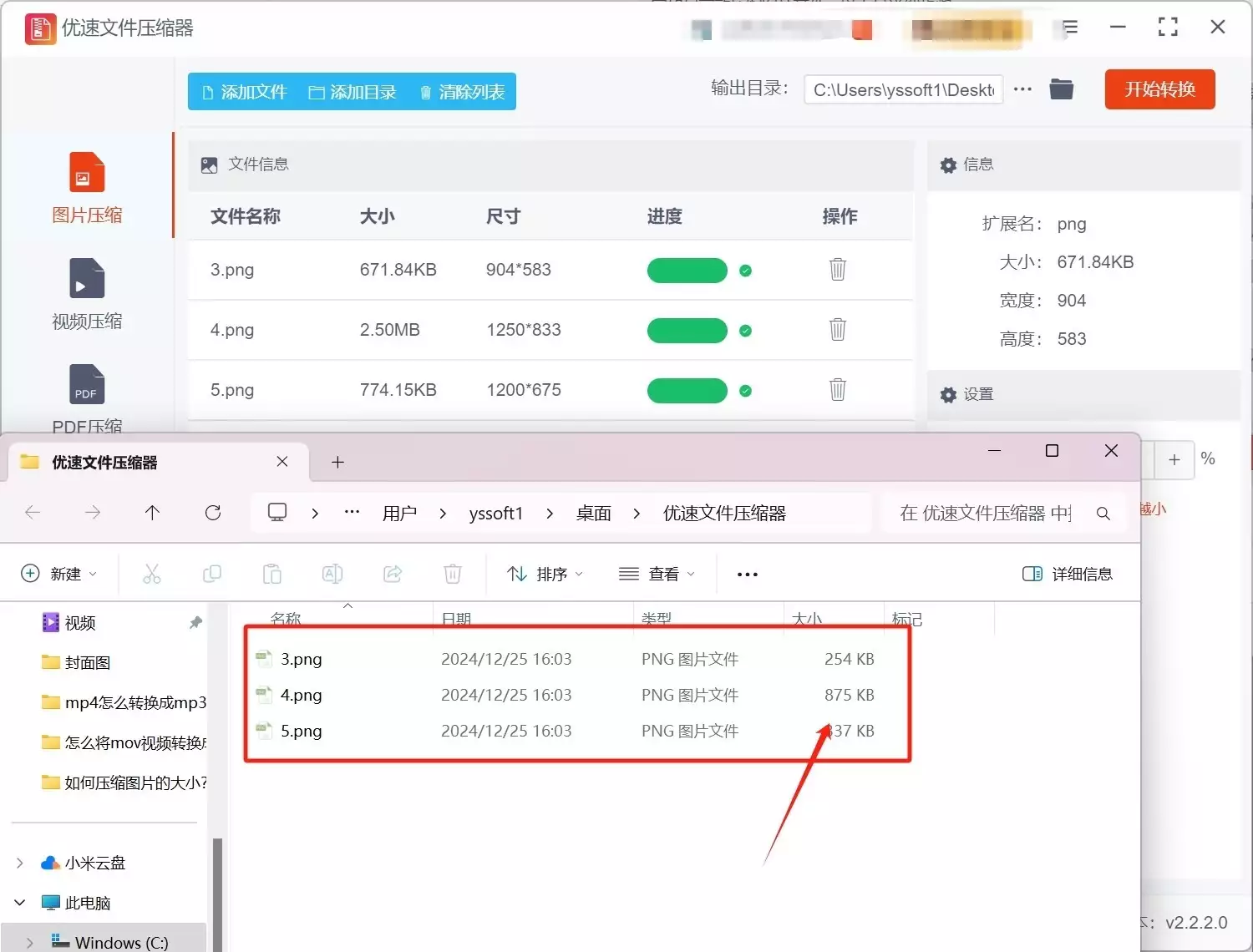The height and width of the screenshot is (952, 1253).
Task: Click the 优速文件压缩器 breadcrumb
Action: pos(724,514)
